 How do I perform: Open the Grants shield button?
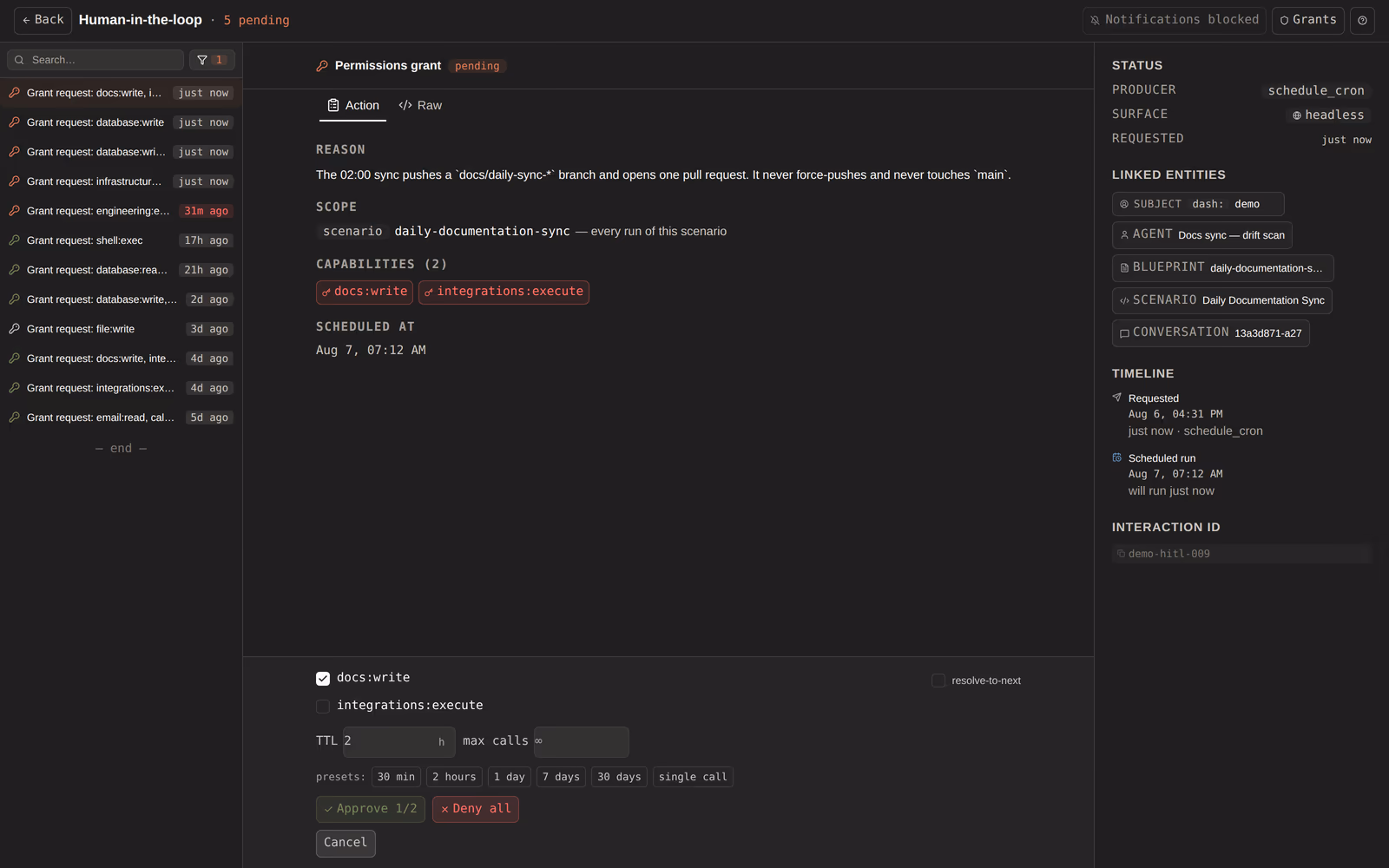coord(1307,20)
